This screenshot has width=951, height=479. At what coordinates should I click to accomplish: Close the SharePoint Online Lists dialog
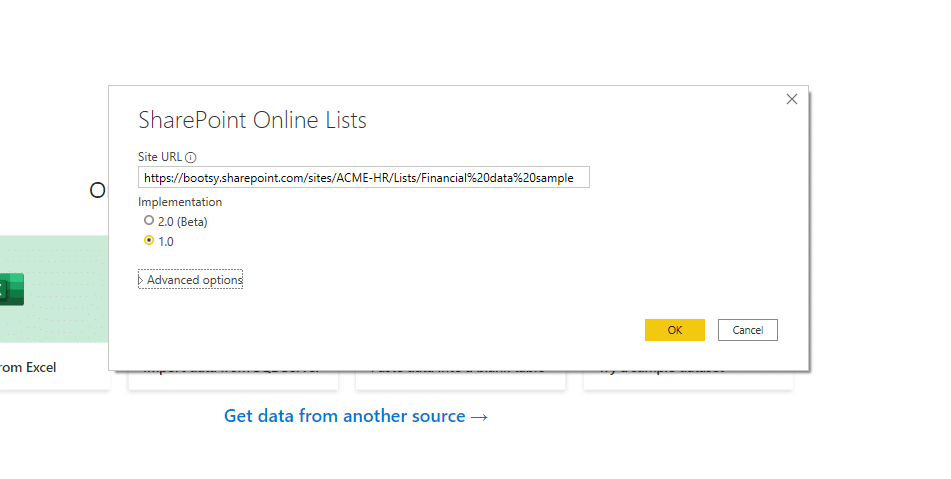(791, 99)
